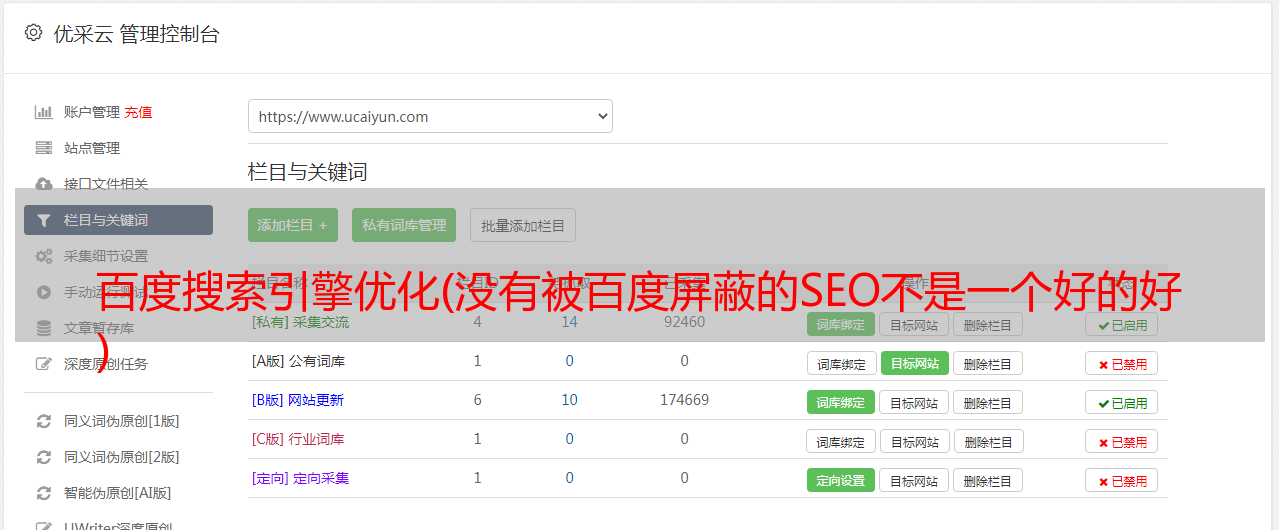Click the 添加栏目 + button
Screen dimensions: 1279x530
293,225
